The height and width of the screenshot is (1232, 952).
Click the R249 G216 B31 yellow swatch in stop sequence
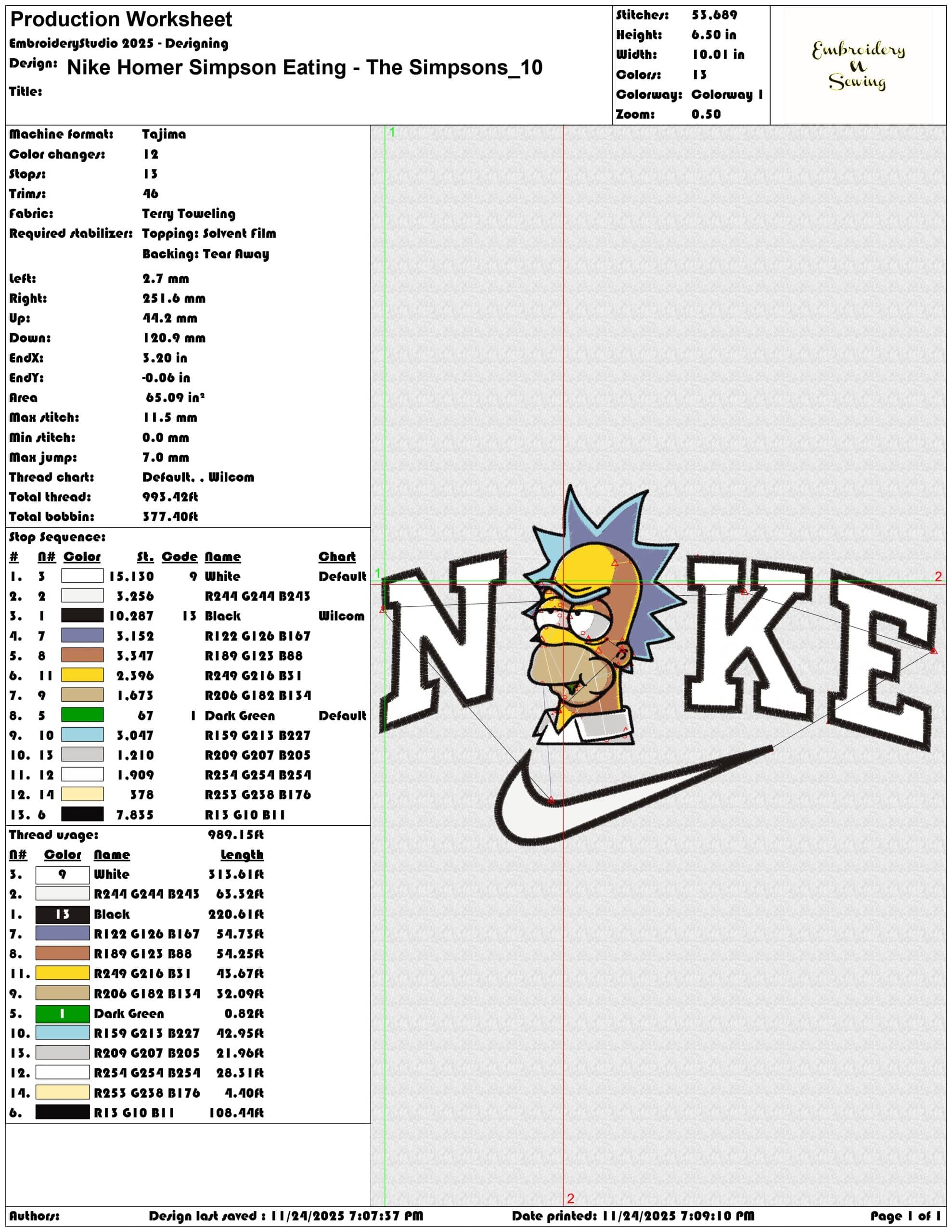click(82, 675)
